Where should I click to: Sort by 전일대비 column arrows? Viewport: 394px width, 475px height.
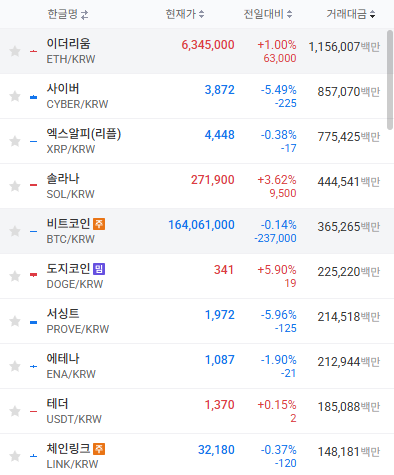[289, 14]
